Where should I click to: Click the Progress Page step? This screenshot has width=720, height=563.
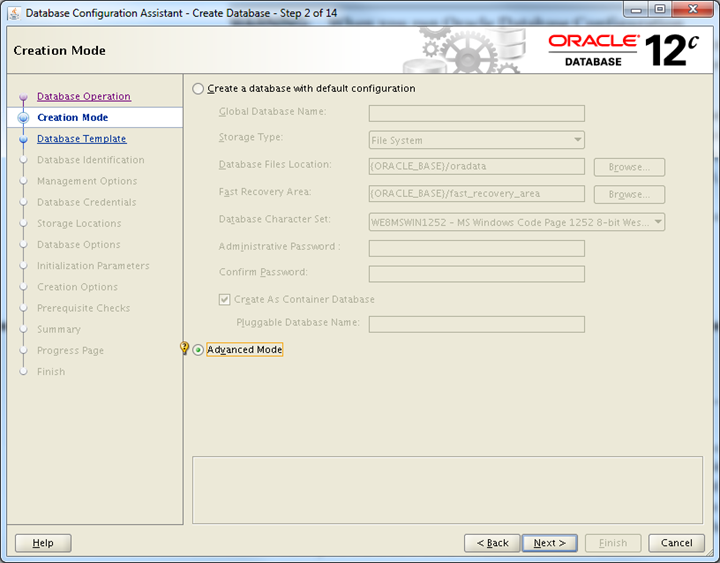click(x=70, y=350)
